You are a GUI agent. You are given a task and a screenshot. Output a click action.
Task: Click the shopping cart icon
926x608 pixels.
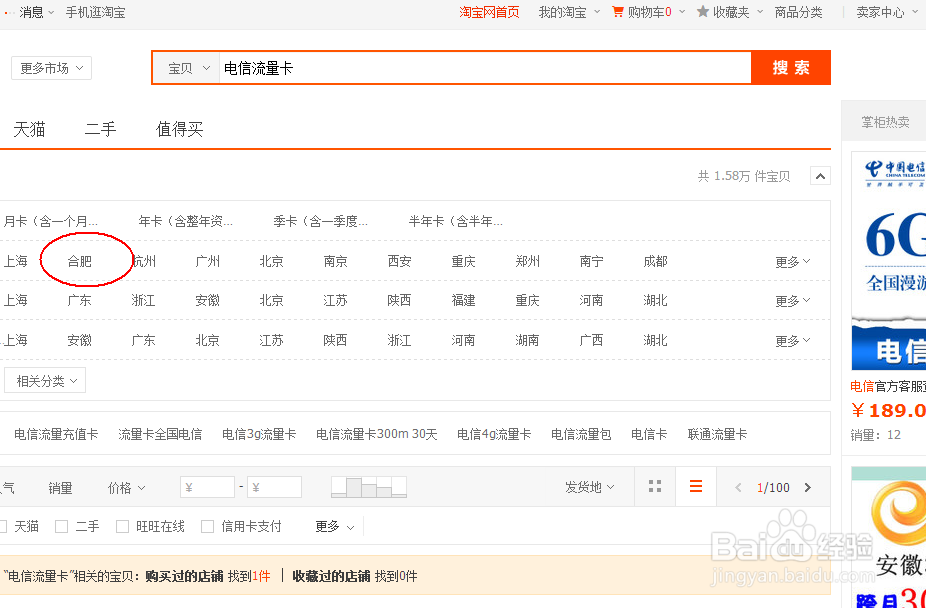(618, 12)
